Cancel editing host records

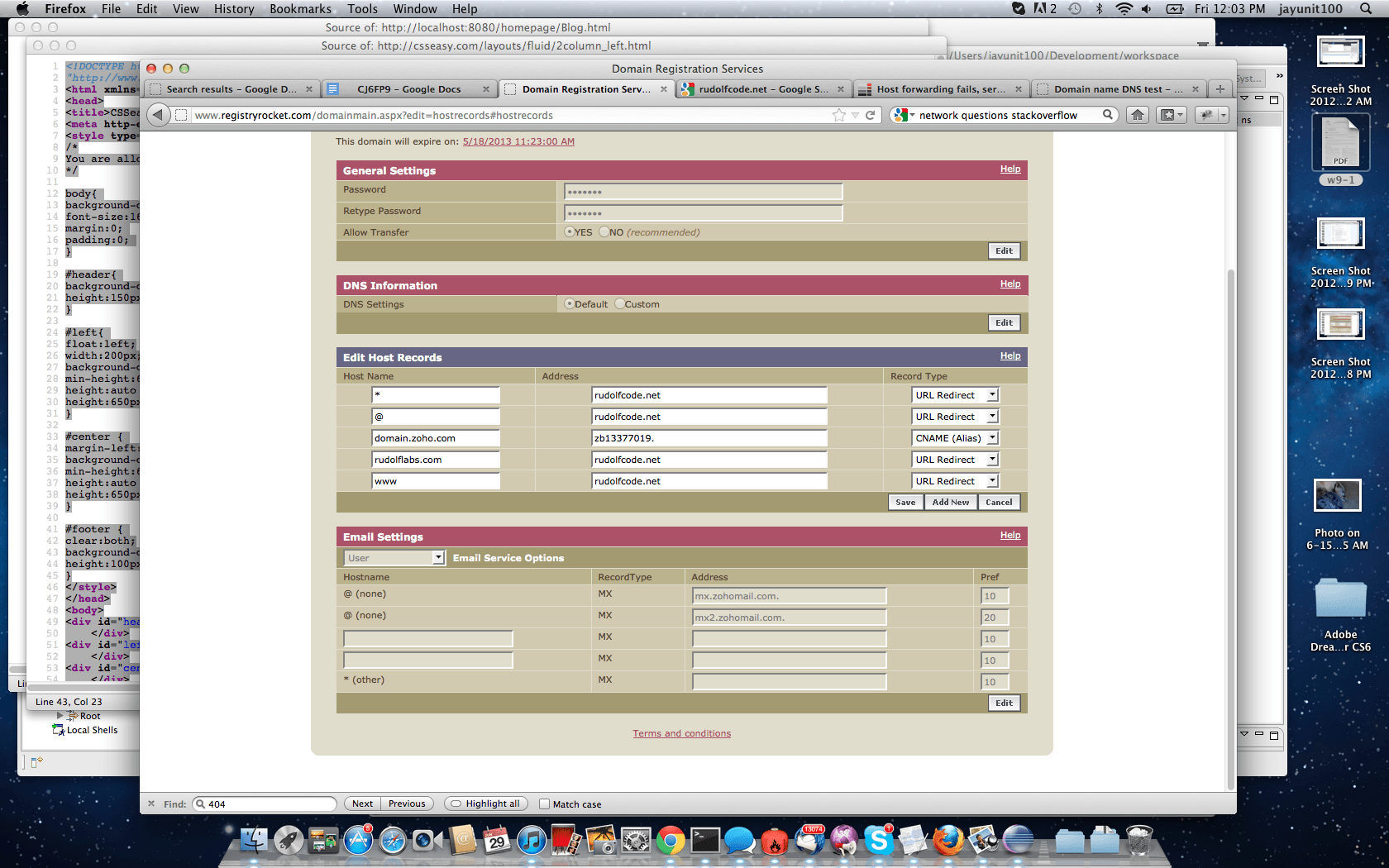tap(999, 502)
